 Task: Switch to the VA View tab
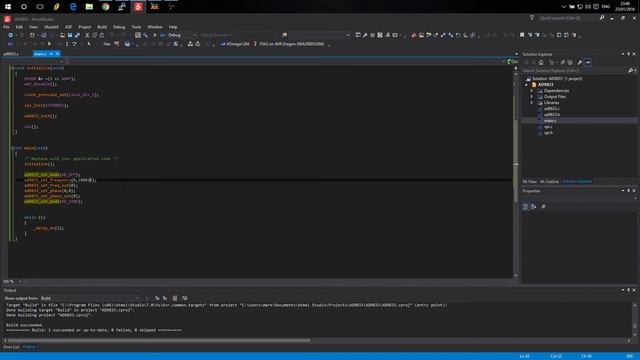coord(530,182)
